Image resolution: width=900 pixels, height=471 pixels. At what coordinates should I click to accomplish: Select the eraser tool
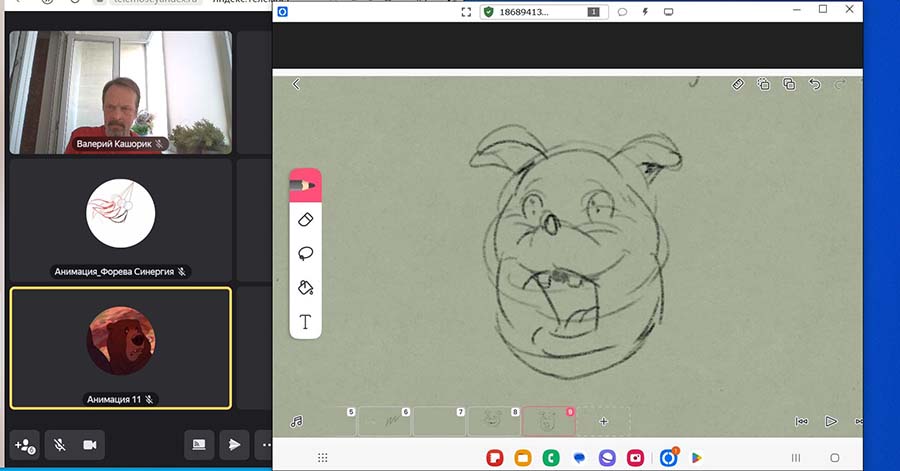coord(305,220)
